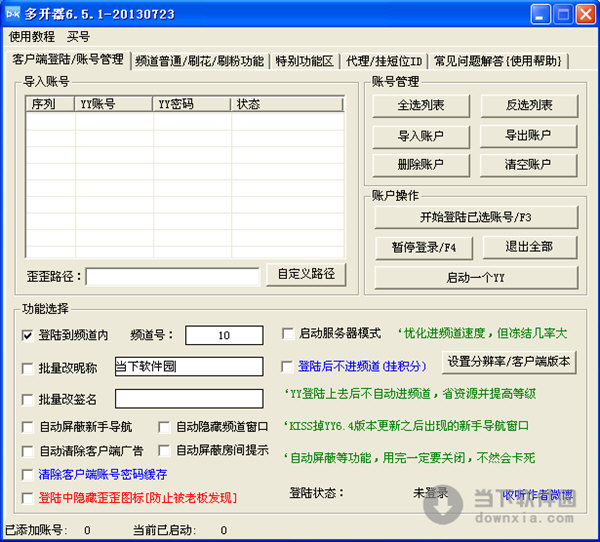The height and width of the screenshot is (542, 600).
Task: Open the 代理/挂短位ID tab
Action: tap(384, 61)
